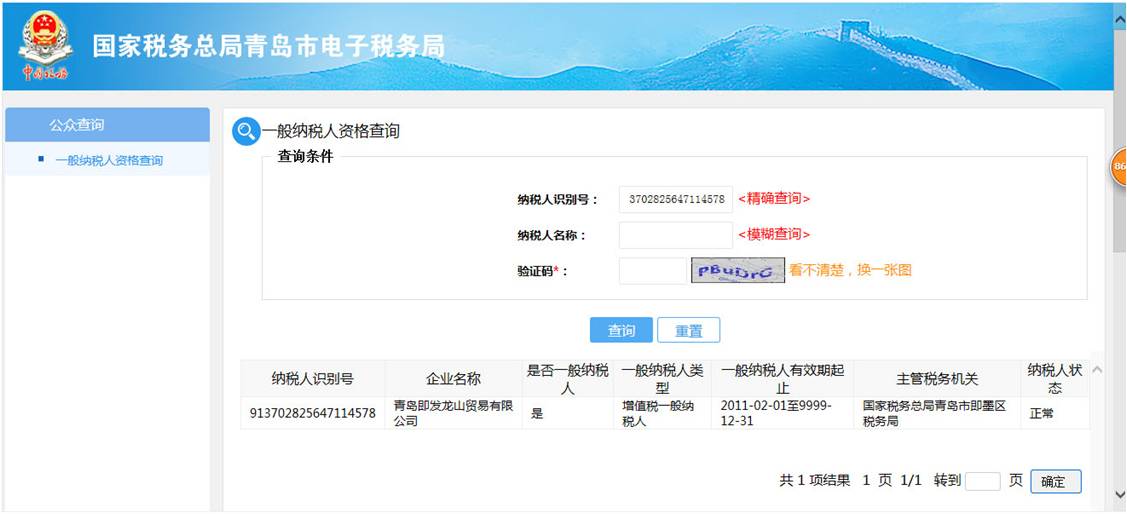Click the national tax emblem logo

pos(45,45)
